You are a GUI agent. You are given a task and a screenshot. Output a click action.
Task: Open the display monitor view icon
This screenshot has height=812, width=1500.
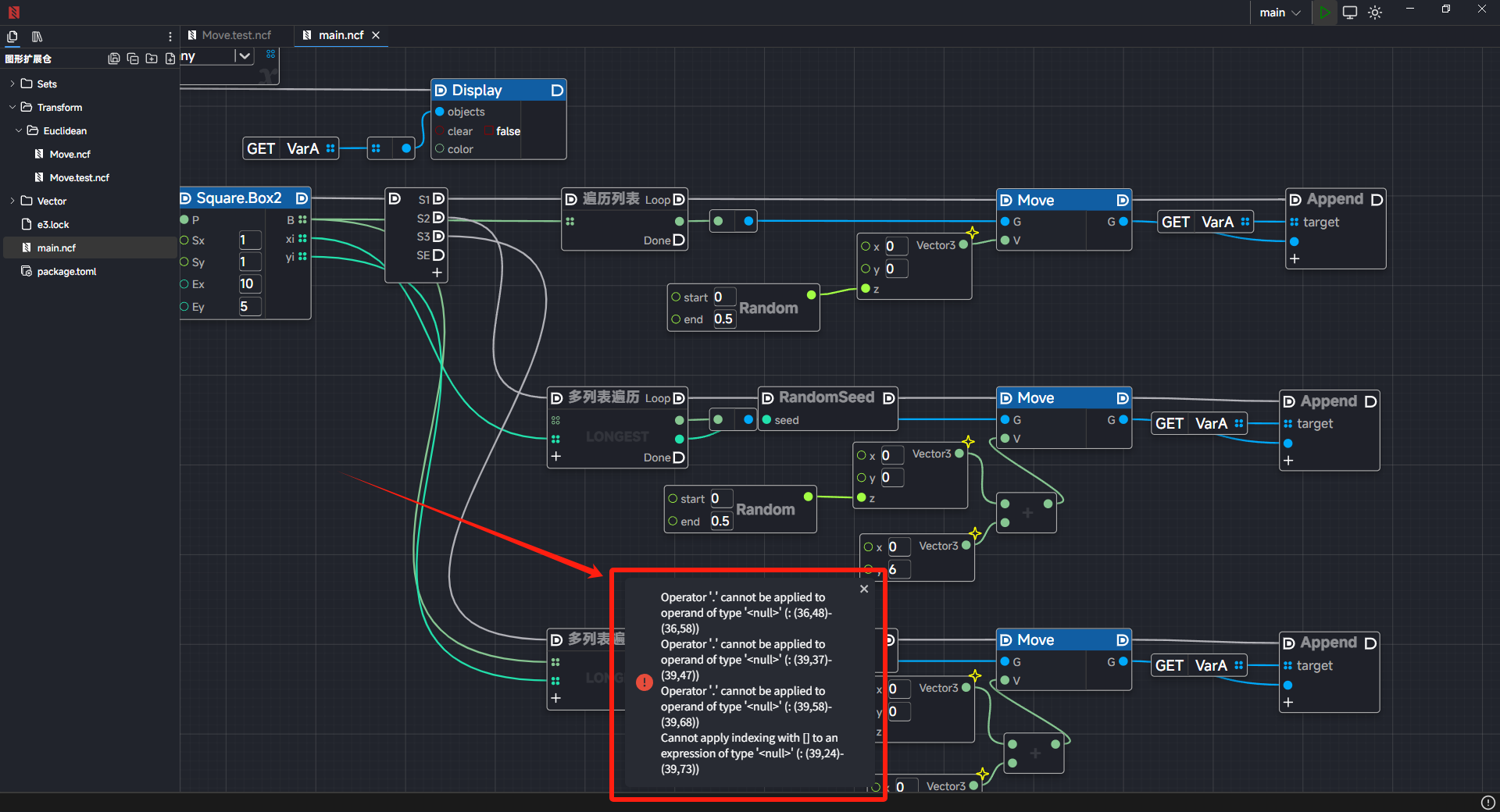(1350, 12)
